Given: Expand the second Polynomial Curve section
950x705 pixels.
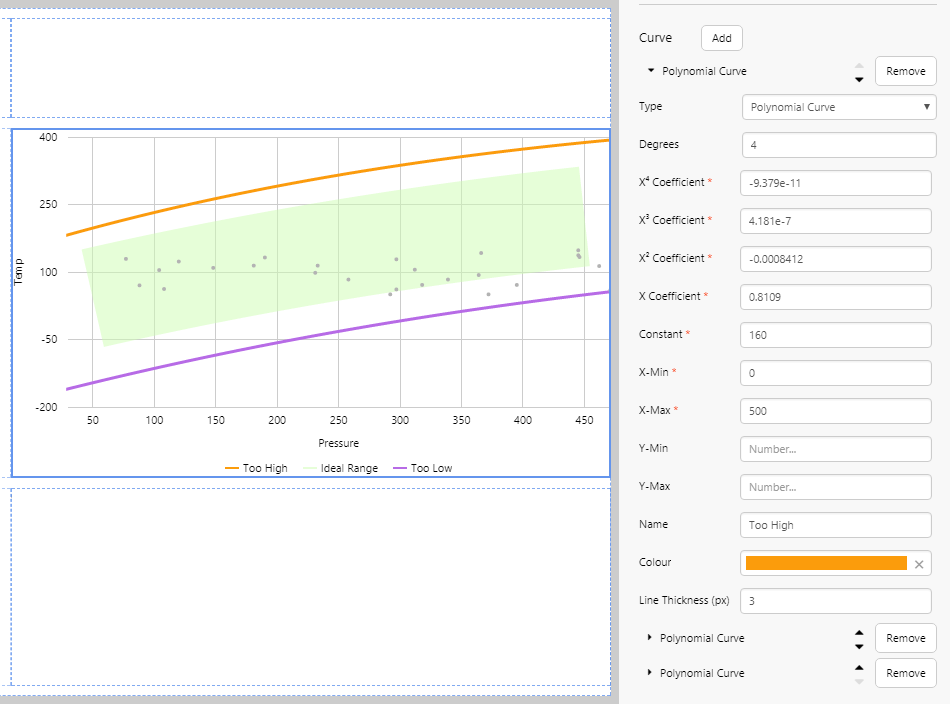Looking at the screenshot, I should click(x=651, y=638).
